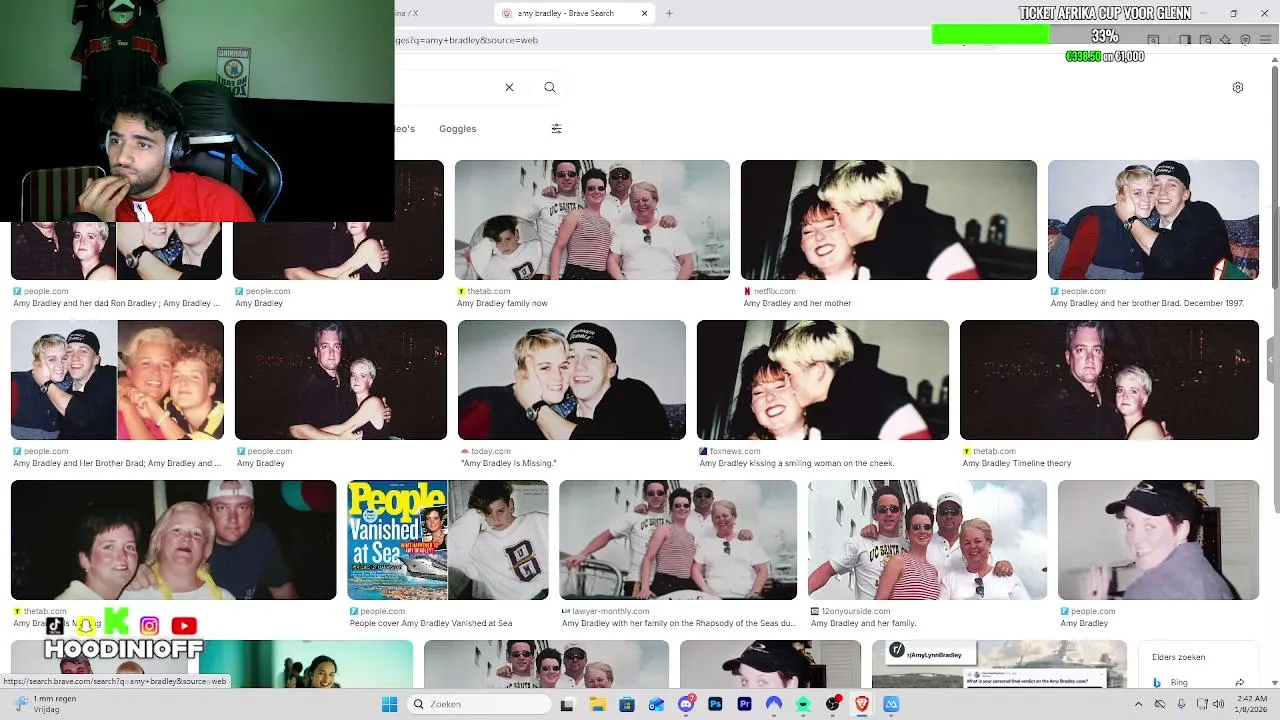Click the people.com source link under brother Brad 1997
The width and height of the screenshot is (1280, 720).
click(x=1083, y=291)
